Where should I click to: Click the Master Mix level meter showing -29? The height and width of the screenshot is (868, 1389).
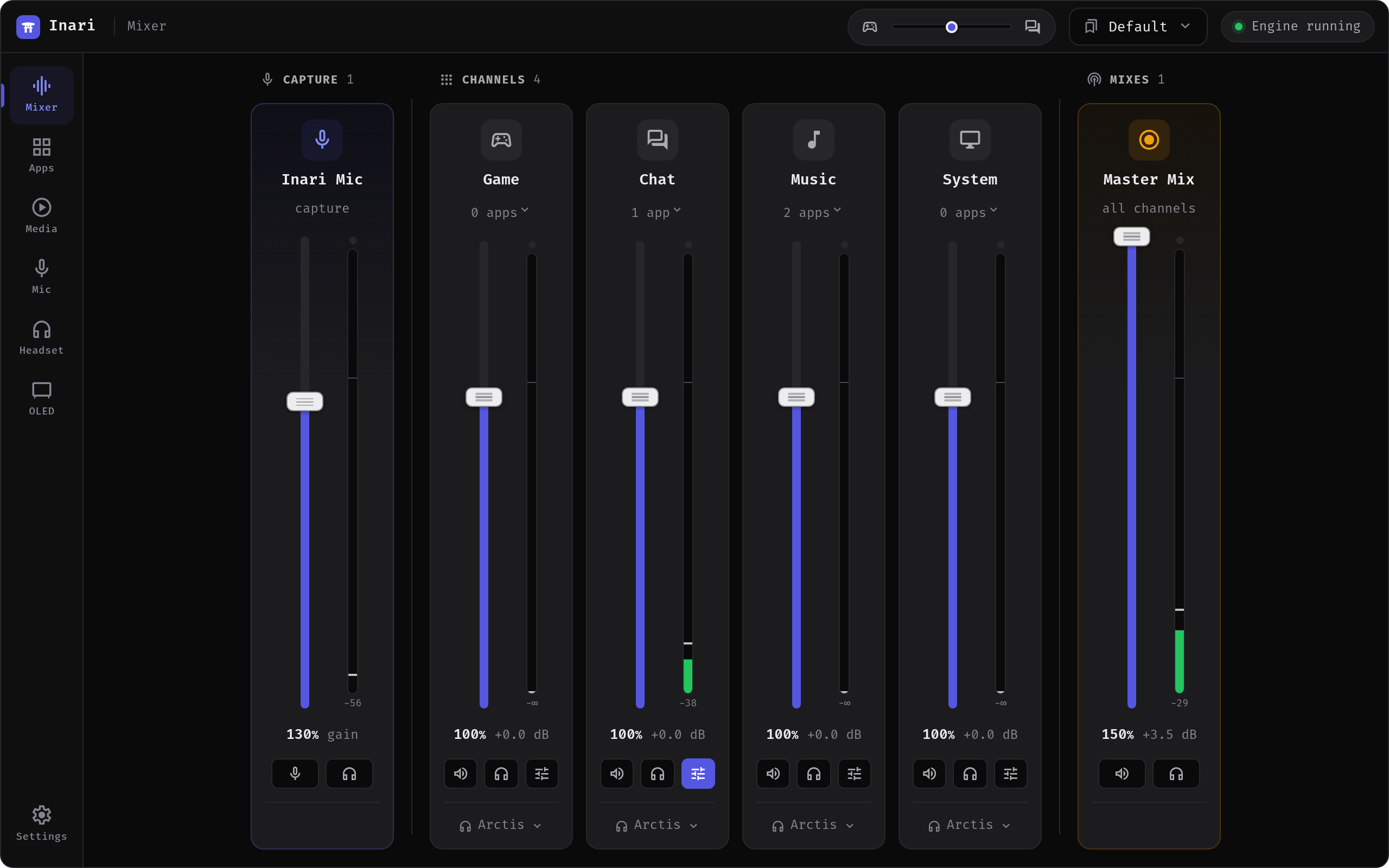[x=1179, y=471]
